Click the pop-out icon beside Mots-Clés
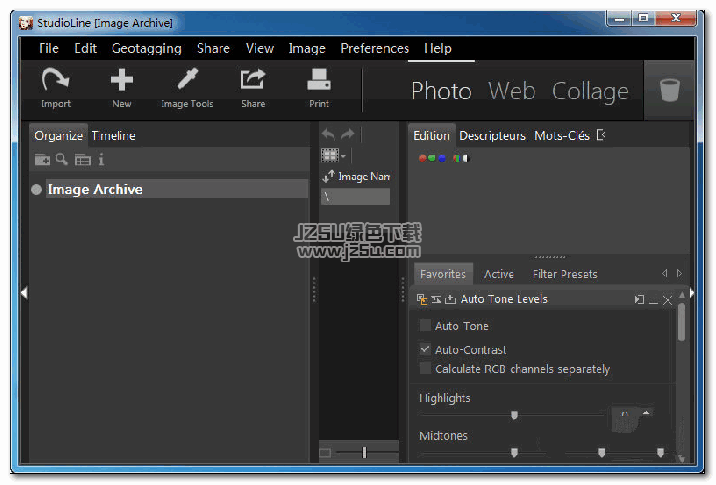This screenshot has height=485, width=716. 601,135
